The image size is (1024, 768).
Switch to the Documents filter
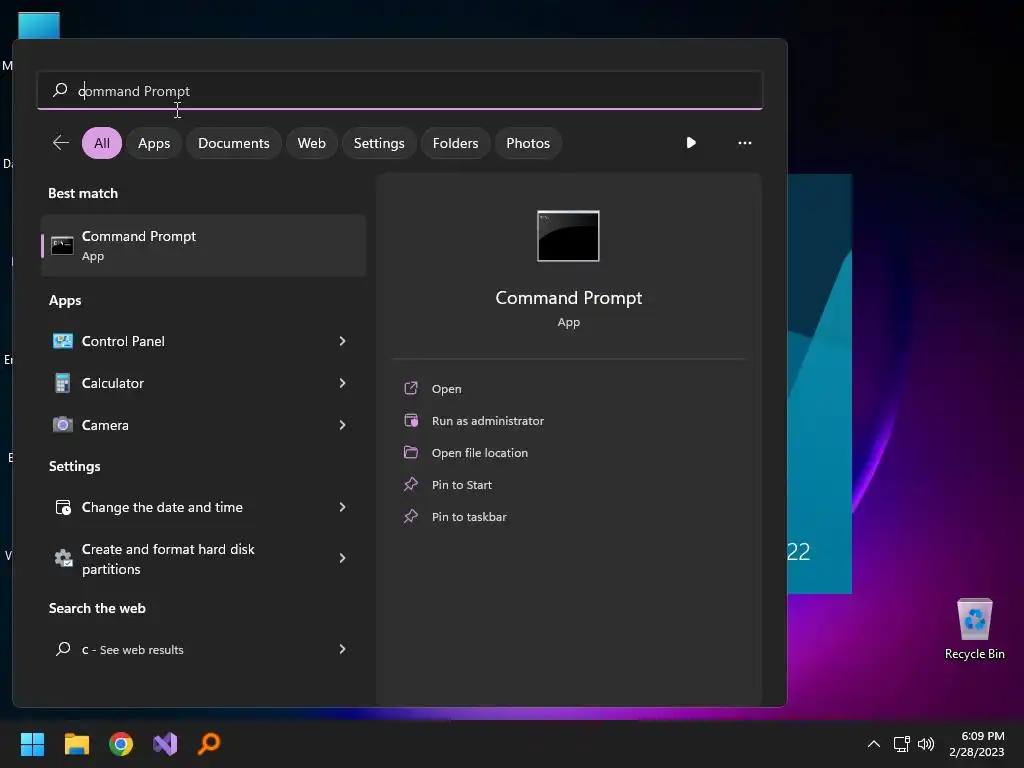coord(234,143)
